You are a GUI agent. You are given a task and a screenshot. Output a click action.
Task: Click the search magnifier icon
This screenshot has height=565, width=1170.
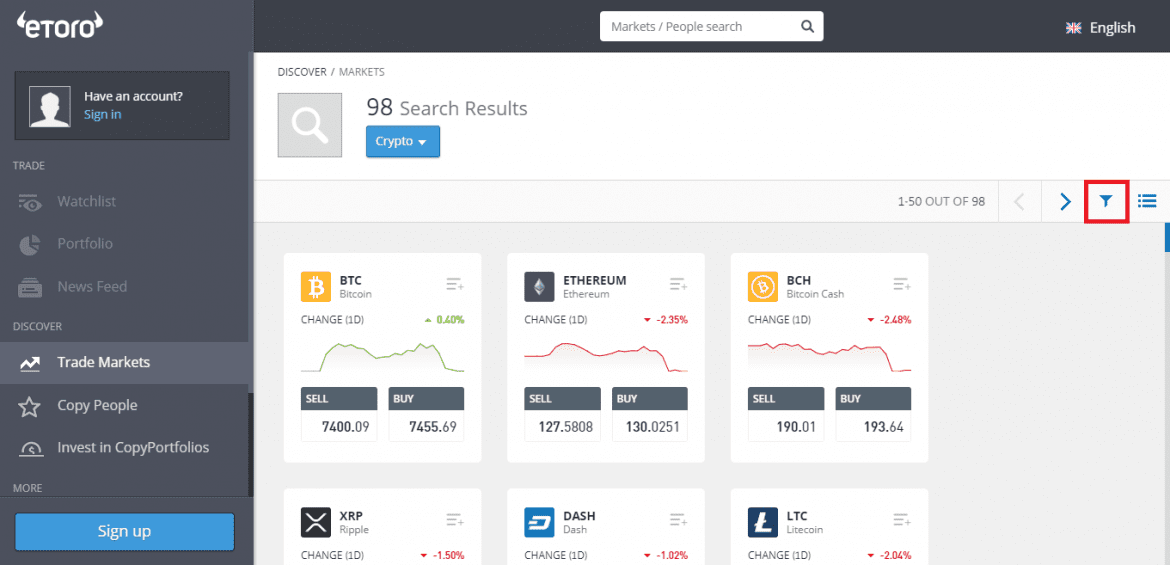pyautogui.click(x=807, y=27)
